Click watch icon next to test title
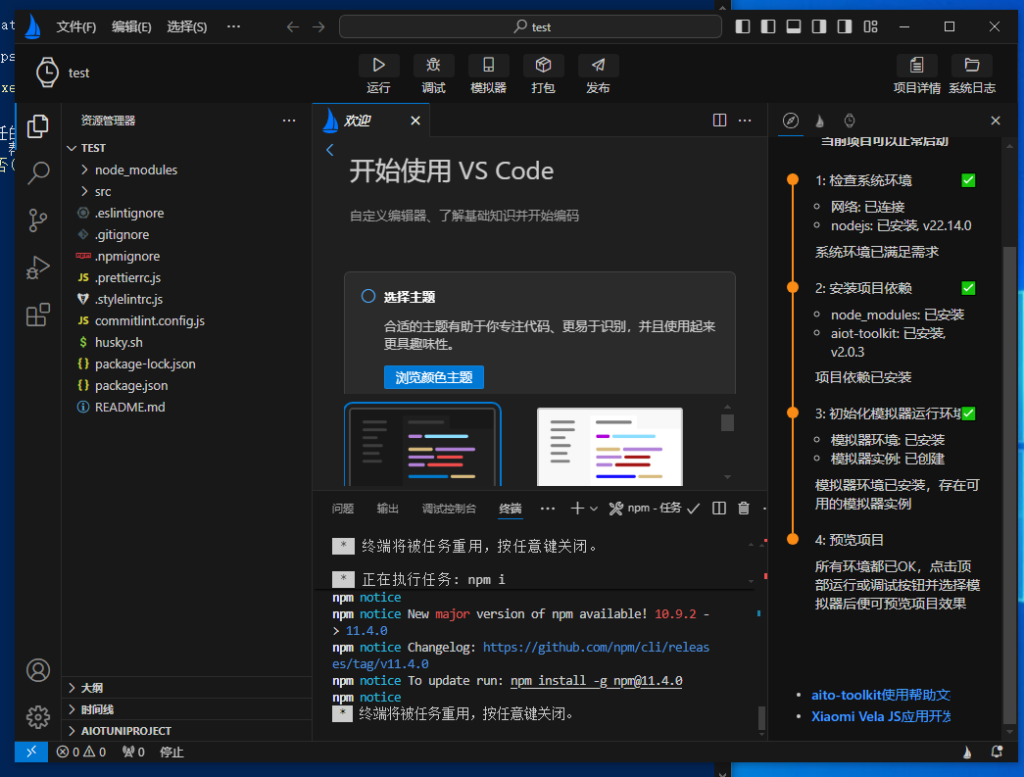Screen dimensions: 1024x777 [x=47, y=72]
